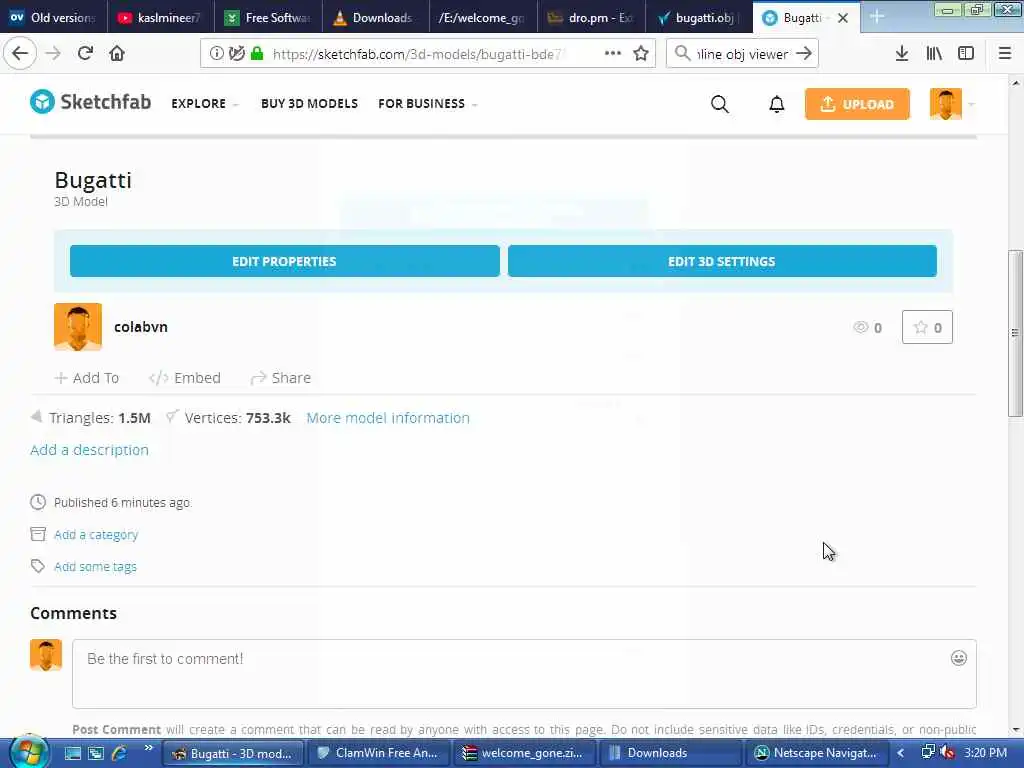Open the browser home page
This screenshot has width=1024, height=768.
[117, 53]
